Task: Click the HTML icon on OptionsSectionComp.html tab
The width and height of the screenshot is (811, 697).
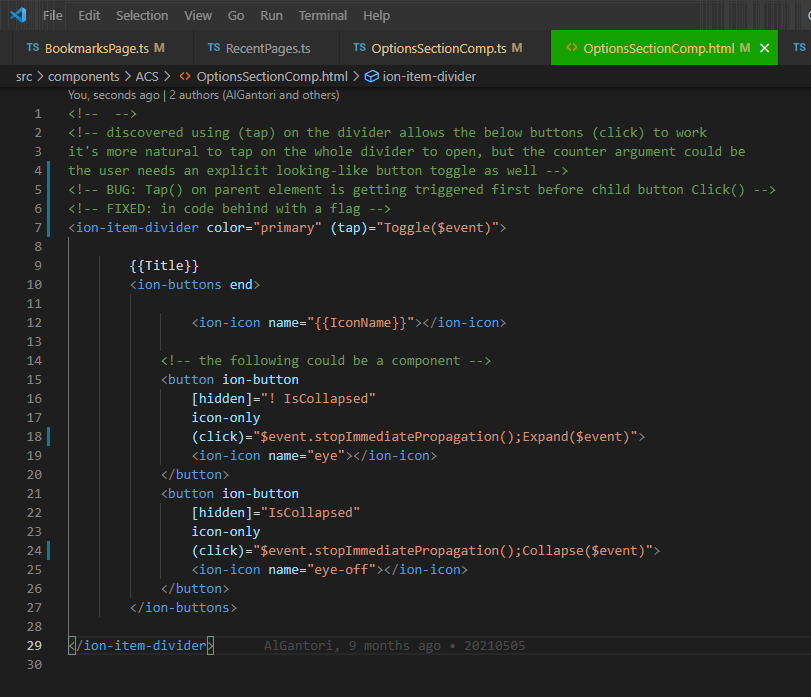Action: tap(574, 46)
